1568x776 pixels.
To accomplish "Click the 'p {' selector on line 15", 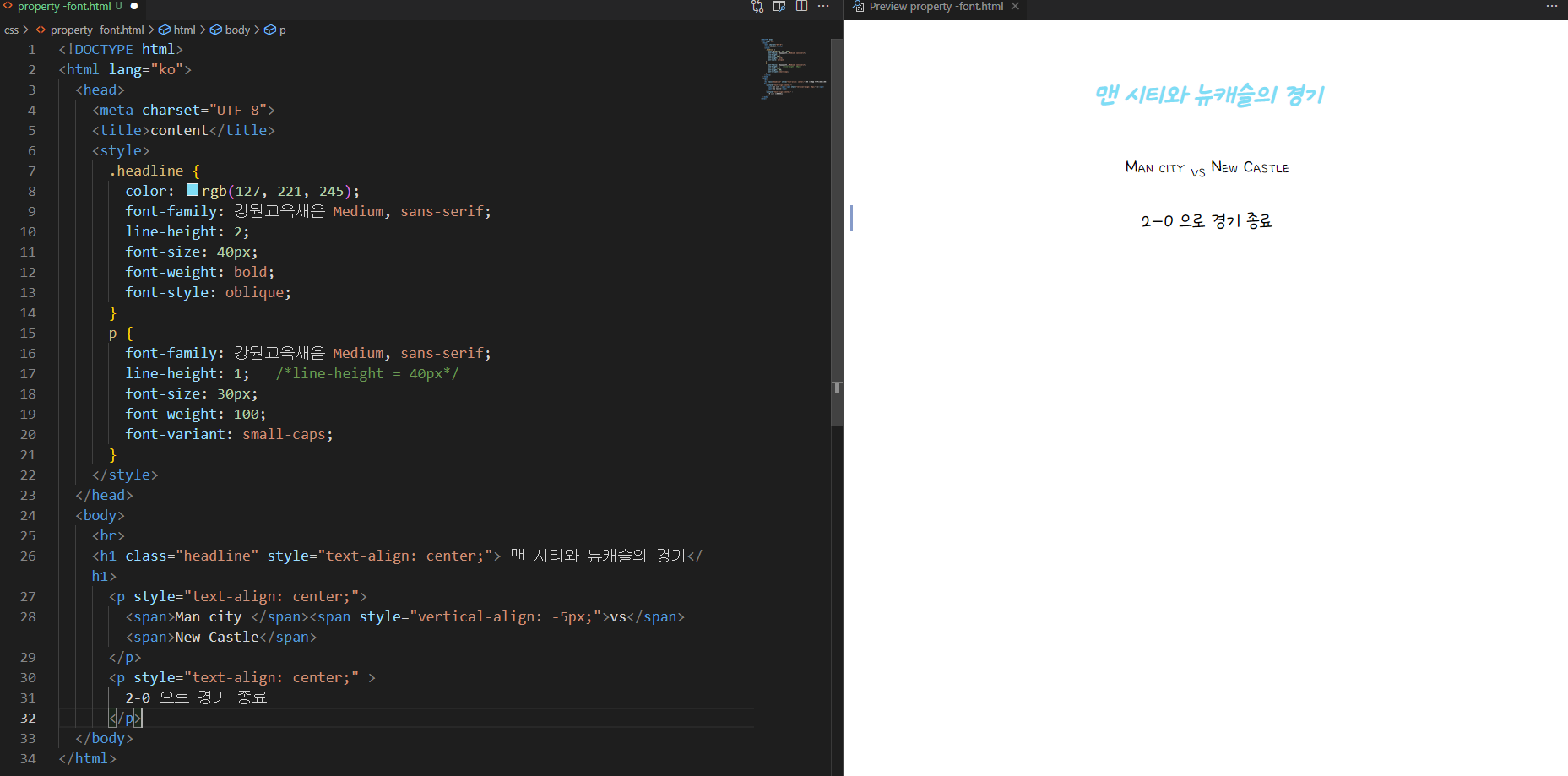I will coord(121,333).
